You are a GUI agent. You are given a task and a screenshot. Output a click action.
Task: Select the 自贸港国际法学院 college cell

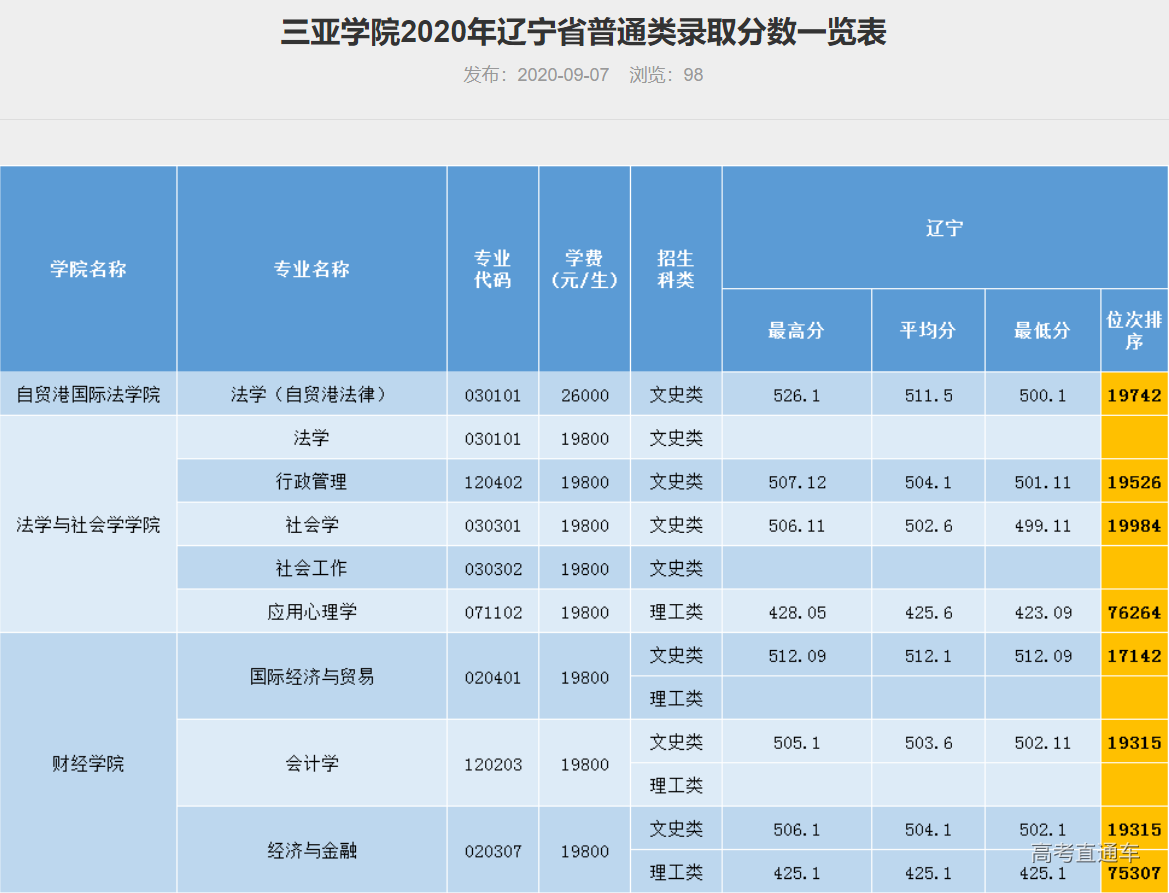coord(88,394)
